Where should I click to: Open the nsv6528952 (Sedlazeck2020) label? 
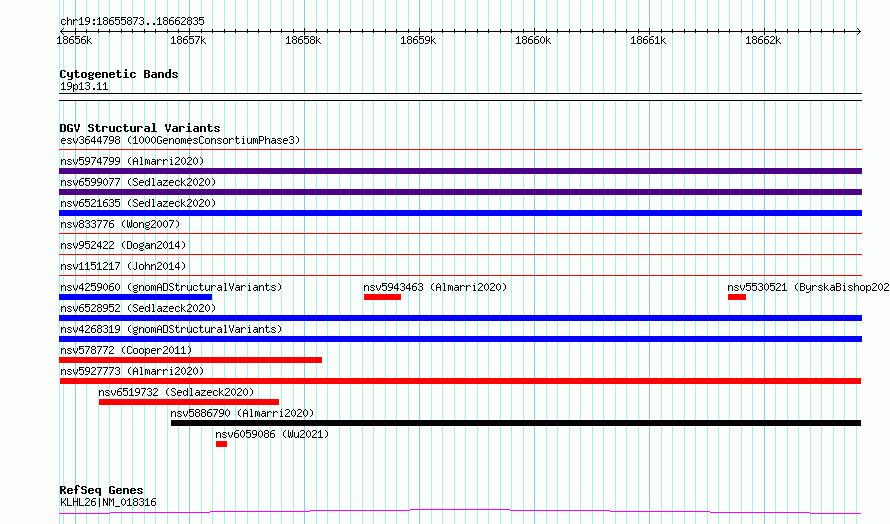click(x=138, y=308)
